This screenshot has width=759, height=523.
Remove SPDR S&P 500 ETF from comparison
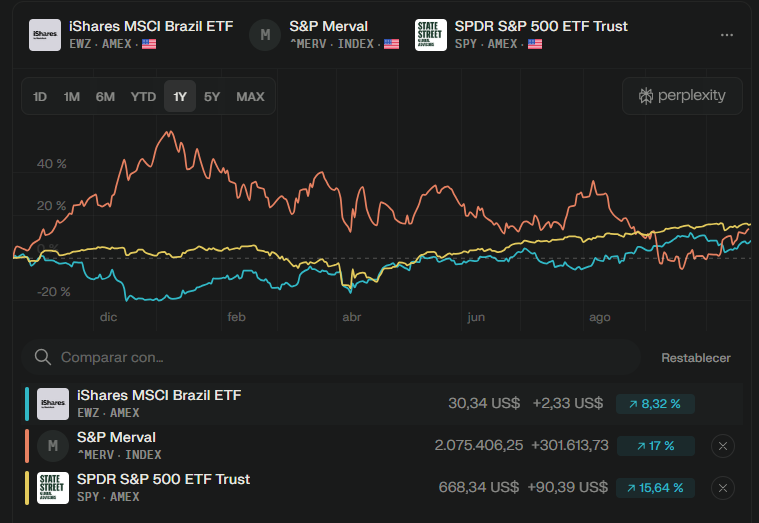pos(723,488)
